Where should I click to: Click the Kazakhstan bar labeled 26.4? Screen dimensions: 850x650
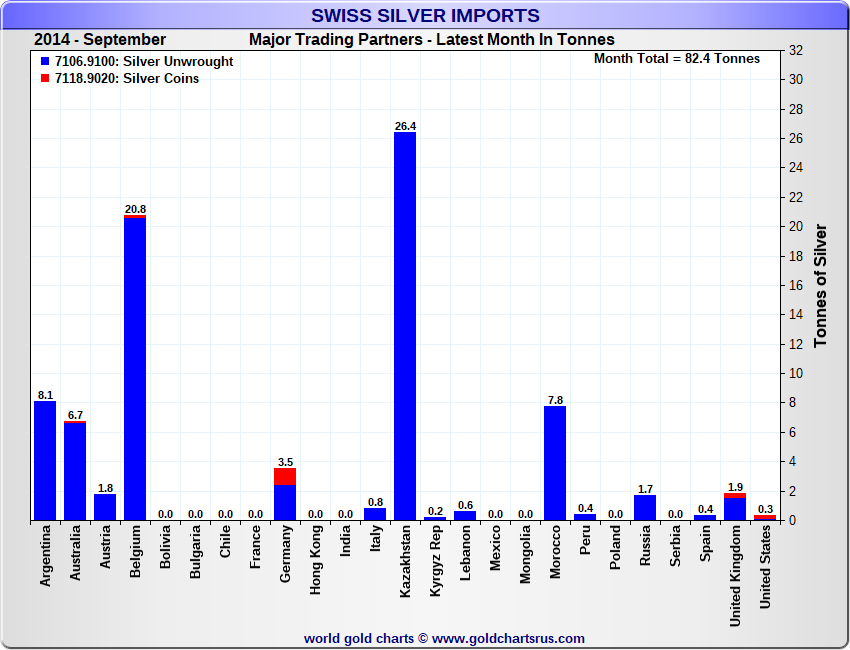(x=405, y=325)
